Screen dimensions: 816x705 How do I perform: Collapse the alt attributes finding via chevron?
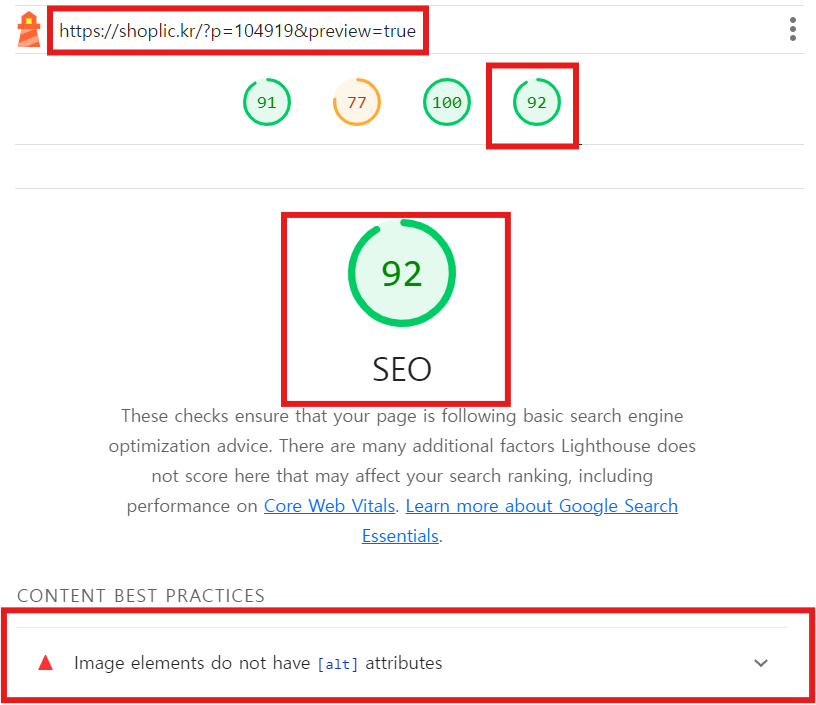pos(761,662)
